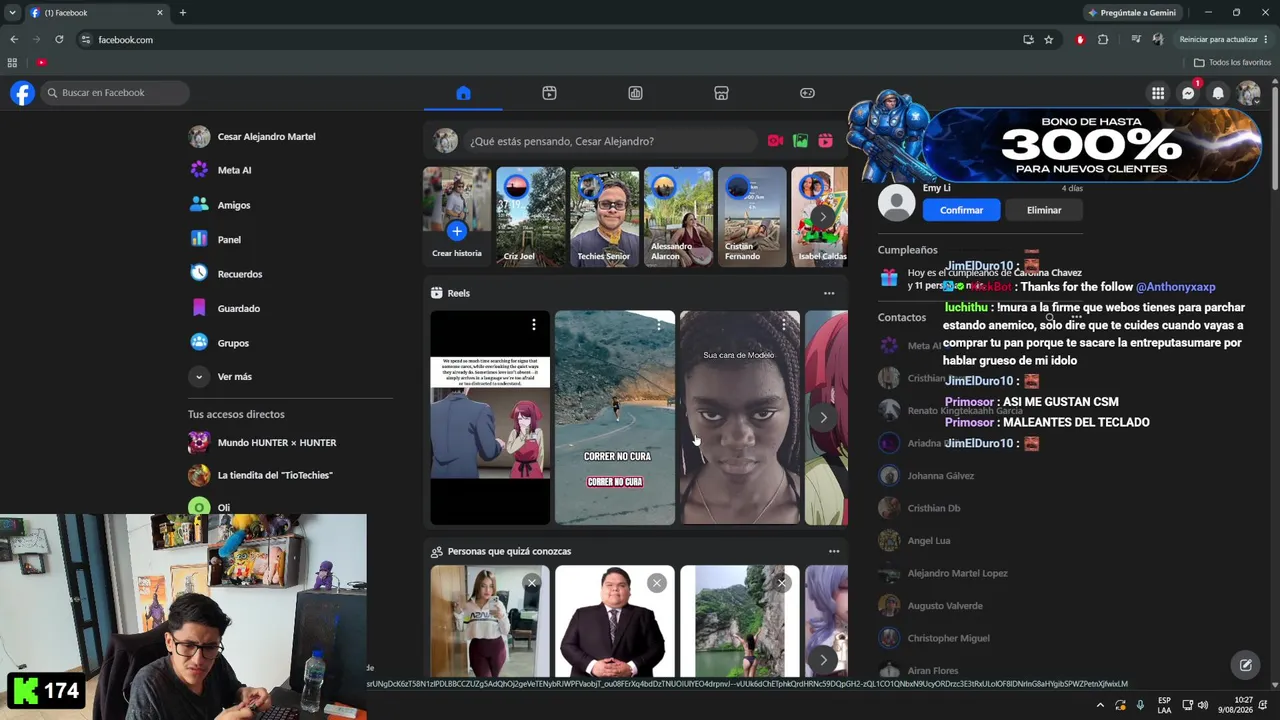This screenshot has width=1280, height=720.
Task: Open the Personas que quizá conozcas options menu
Action: [834, 551]
